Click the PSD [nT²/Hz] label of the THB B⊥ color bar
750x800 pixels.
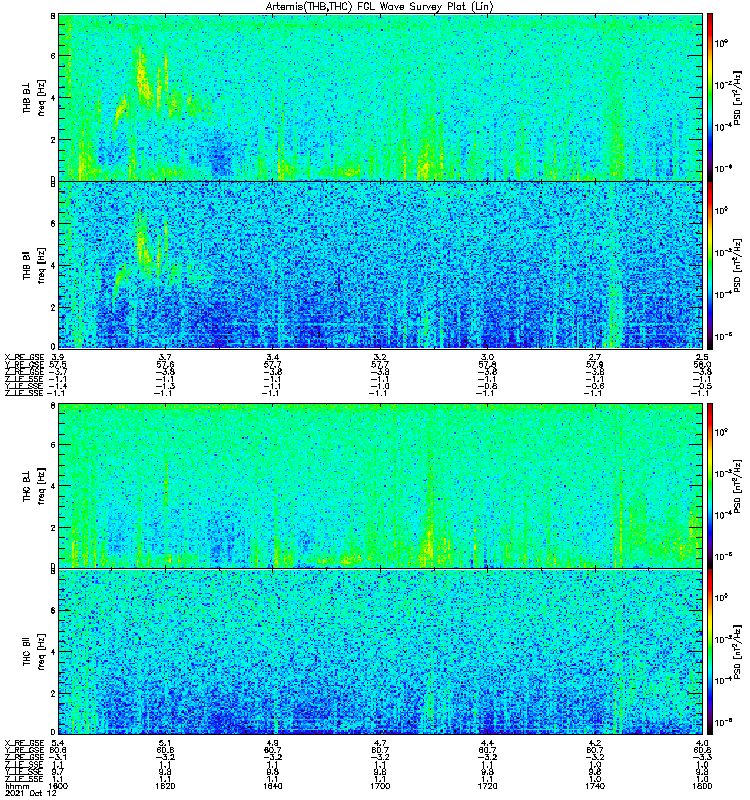[x=737, y=98]
